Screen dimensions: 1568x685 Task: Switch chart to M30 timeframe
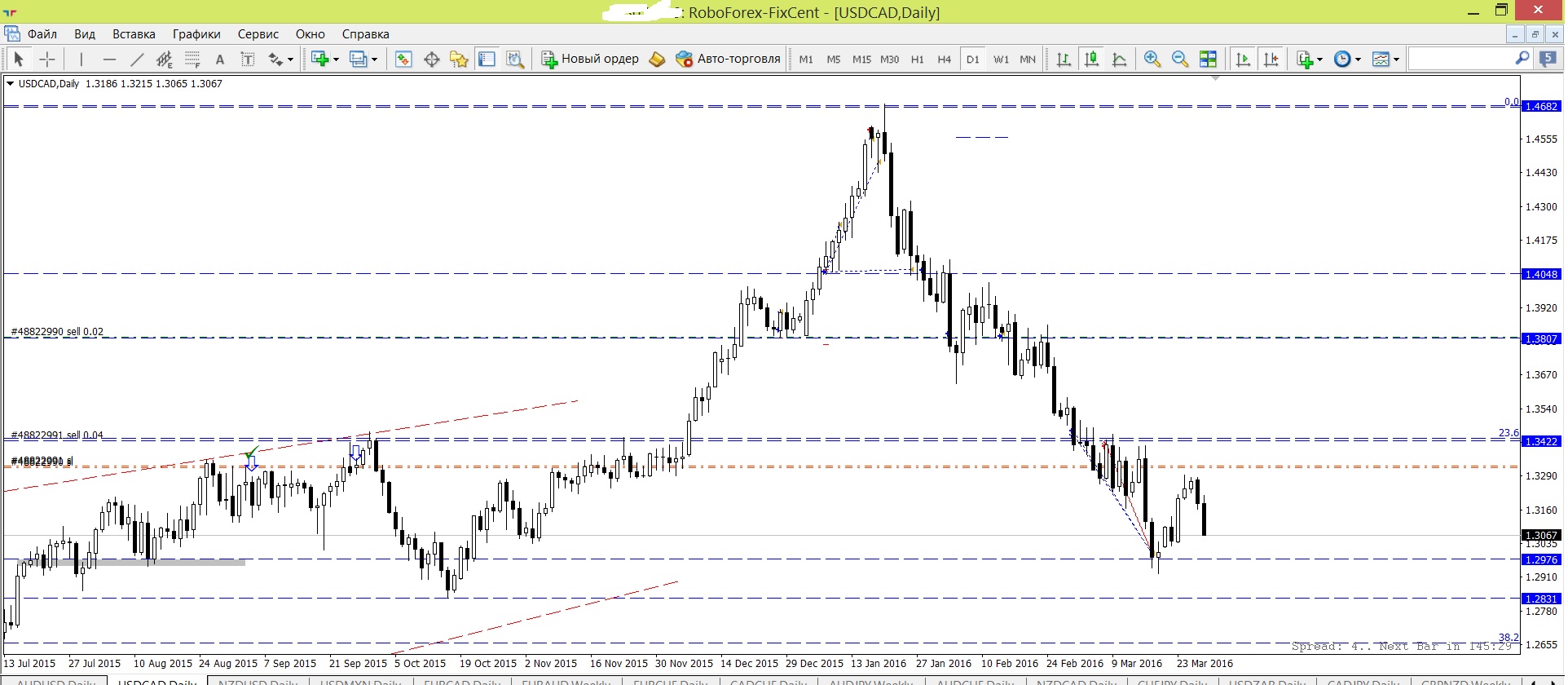click(x=890, y=59)
